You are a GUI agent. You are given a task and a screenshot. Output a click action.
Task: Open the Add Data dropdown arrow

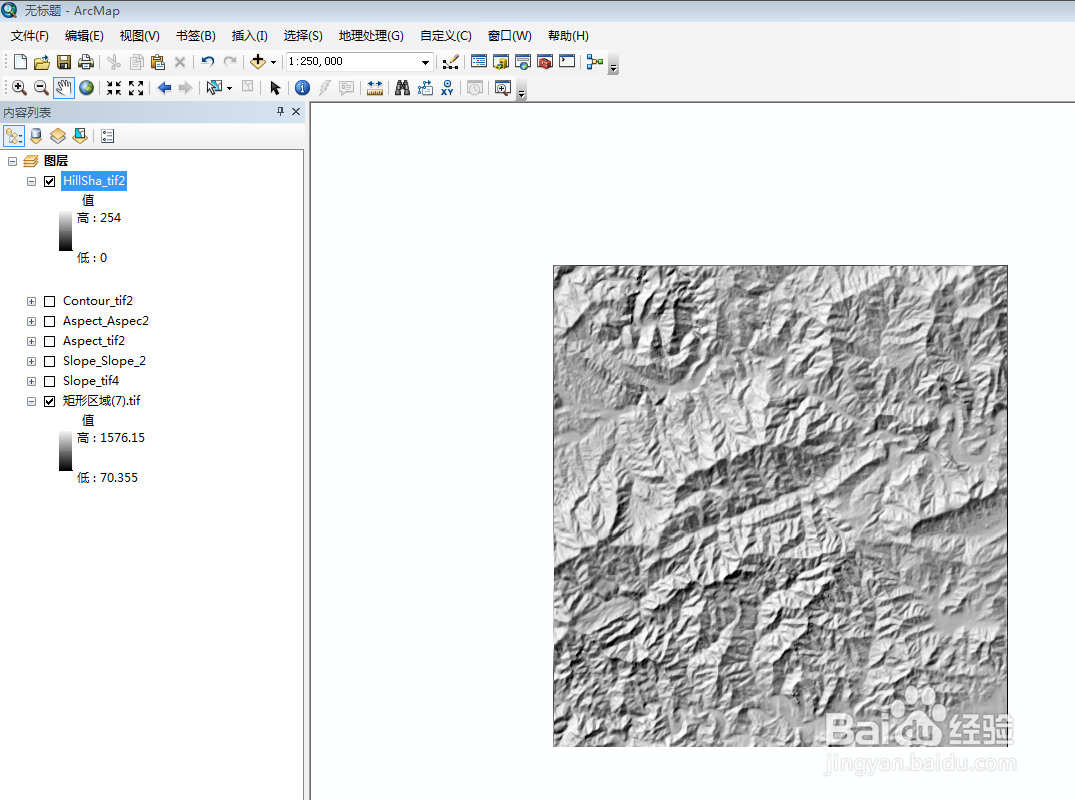274,62
